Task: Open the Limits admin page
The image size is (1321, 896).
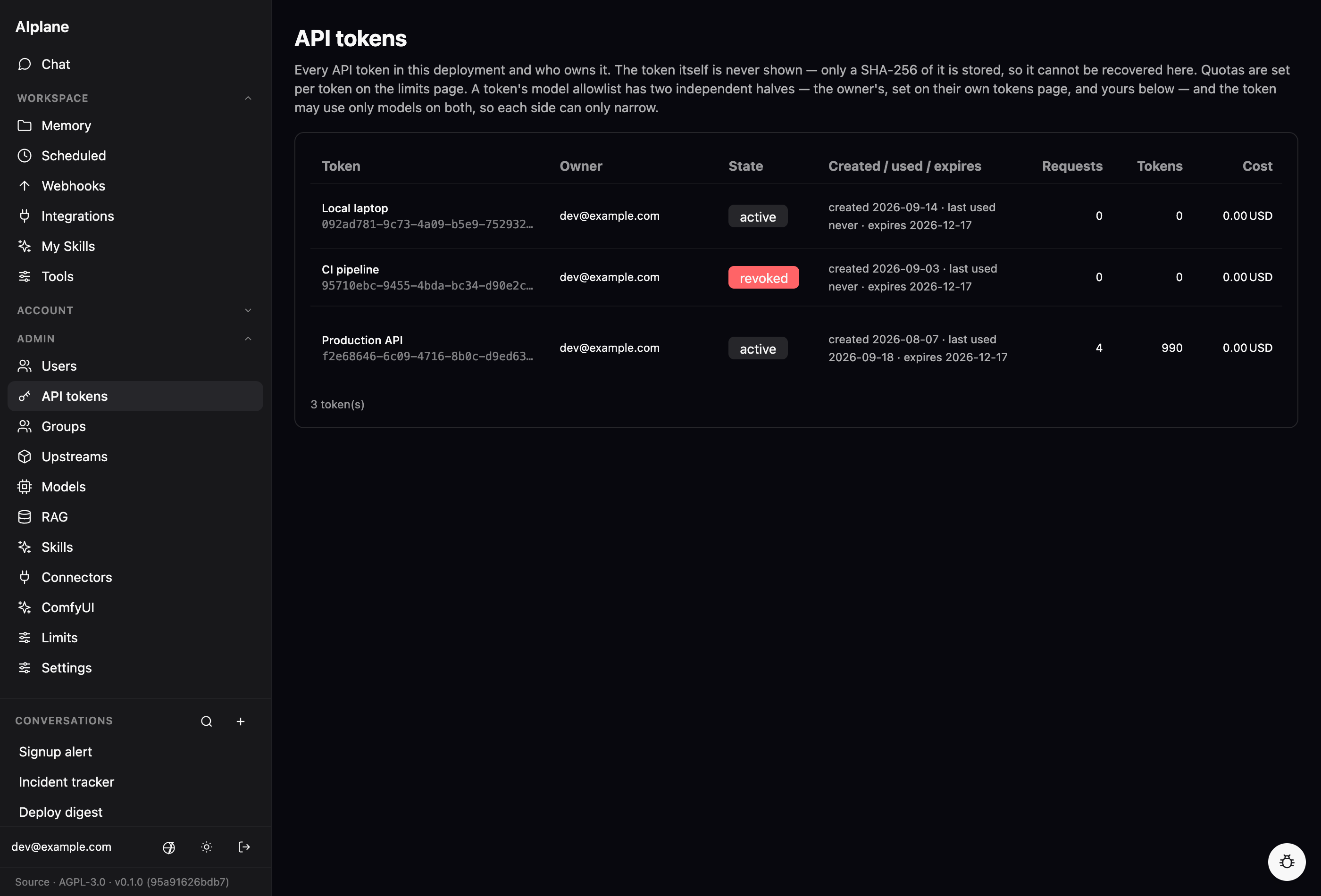Action: [x=135, y=638]
